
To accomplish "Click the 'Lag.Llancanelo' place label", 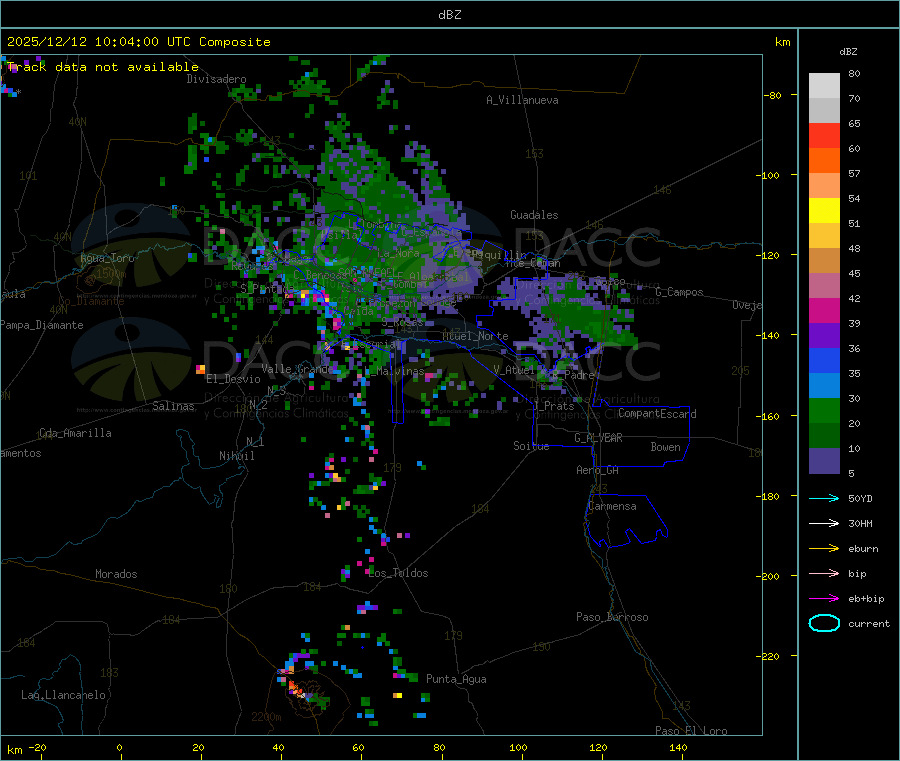I will pos(63,695).
